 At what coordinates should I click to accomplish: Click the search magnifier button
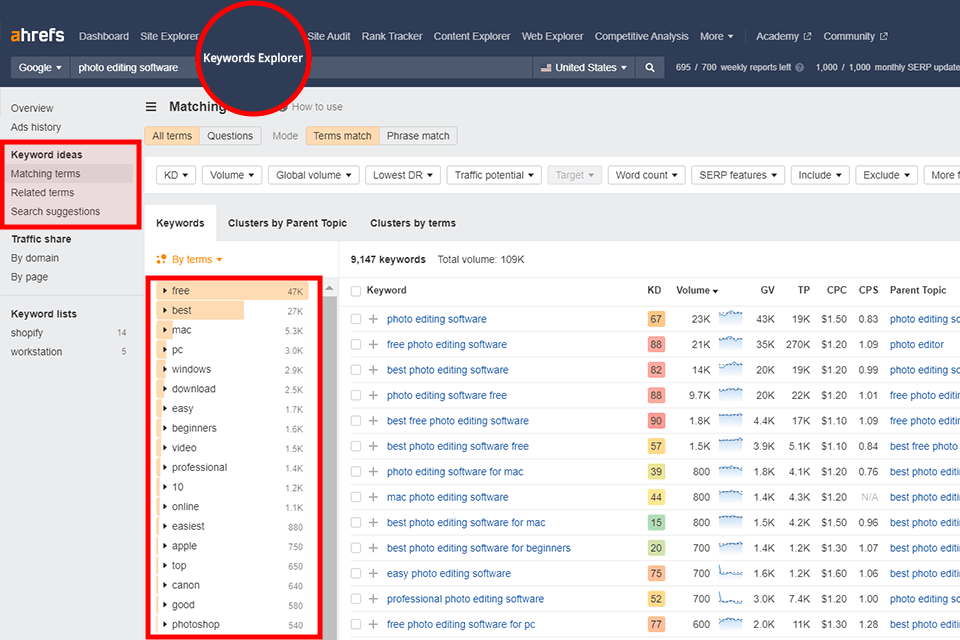pyautogui.click(x=650, y=68)
